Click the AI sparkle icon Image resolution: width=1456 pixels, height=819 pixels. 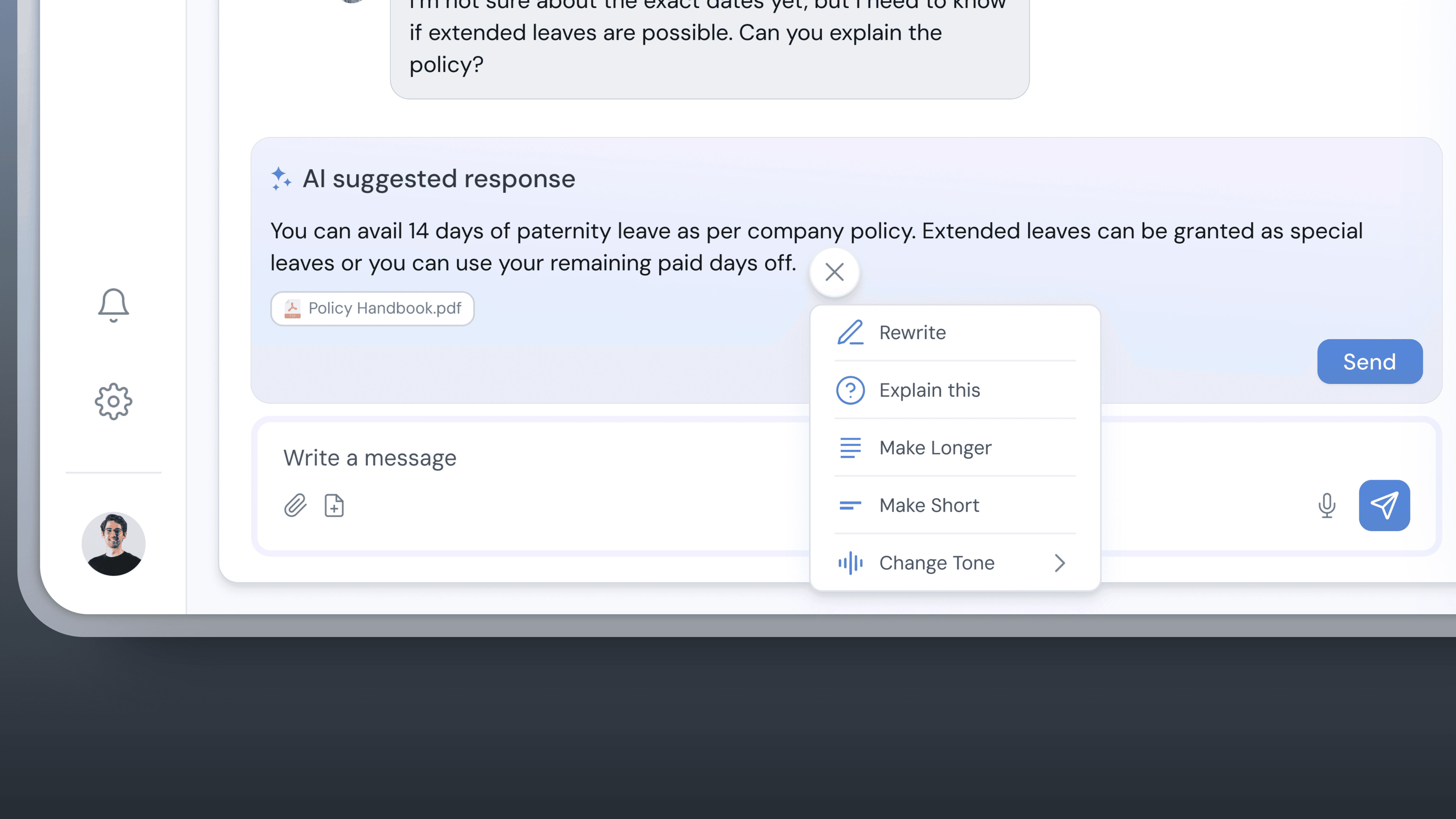[281, 179]
